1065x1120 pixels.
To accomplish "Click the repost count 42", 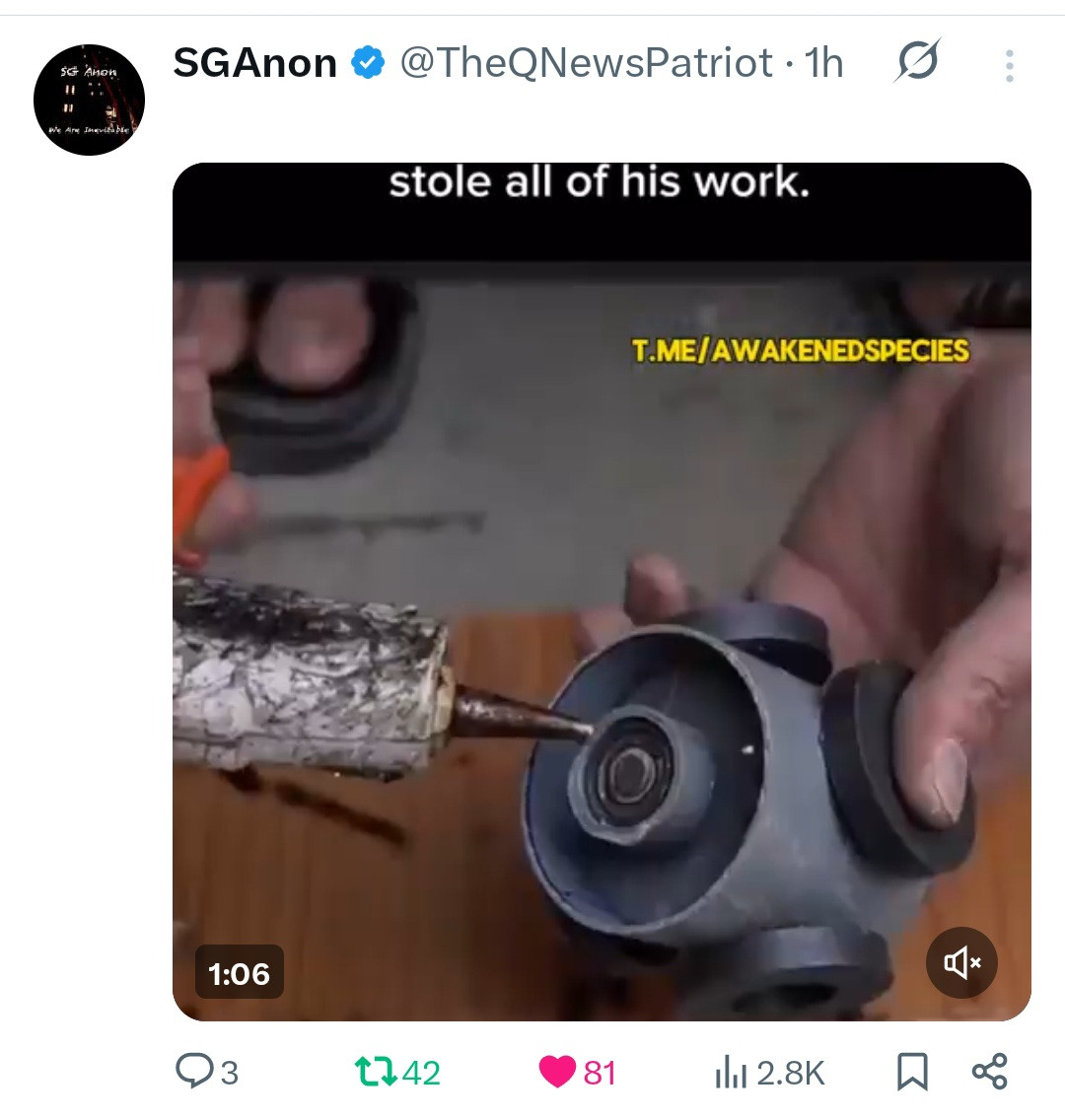I will coord(421,1073).
